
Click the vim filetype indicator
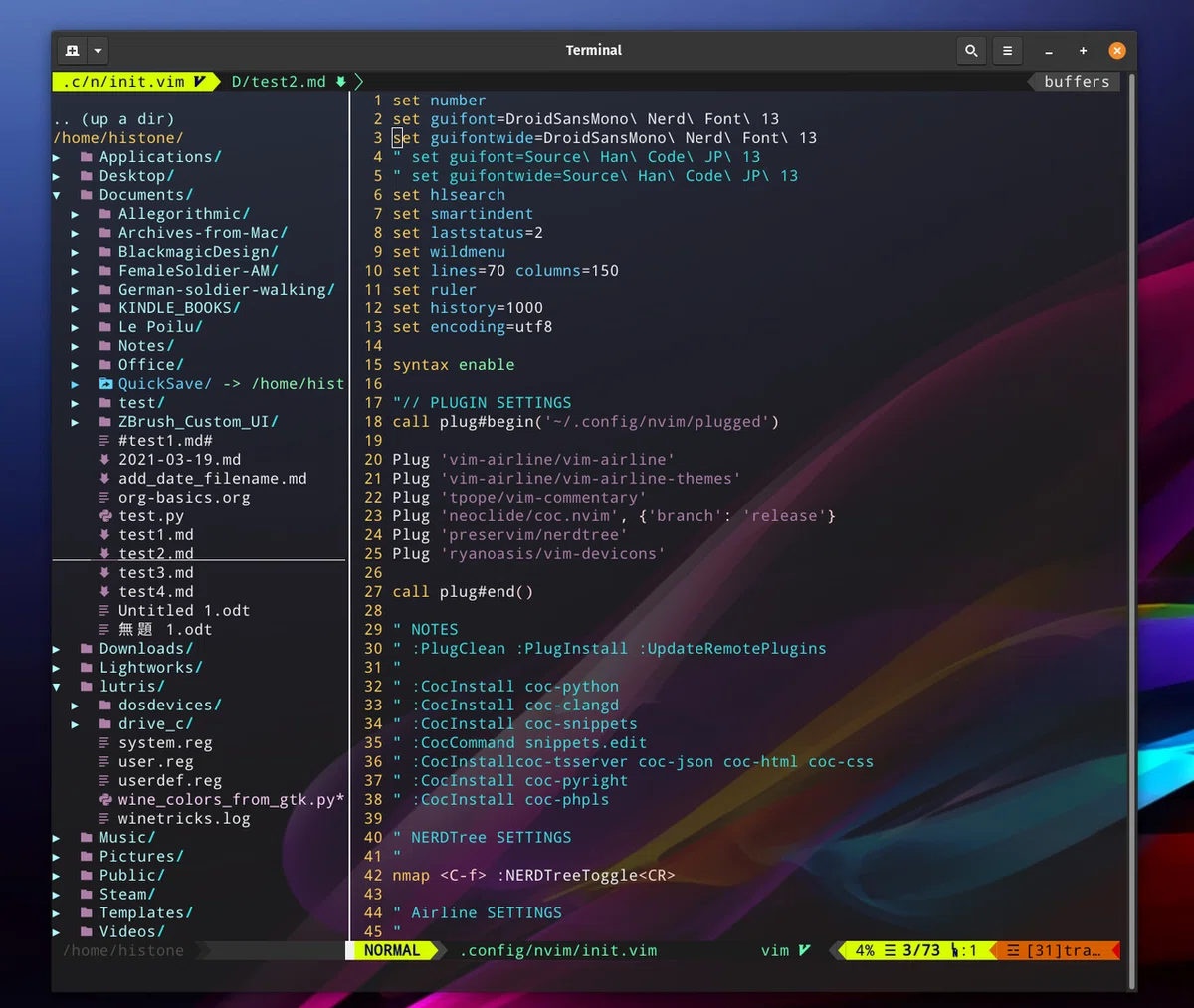click(x=786, y=951)
